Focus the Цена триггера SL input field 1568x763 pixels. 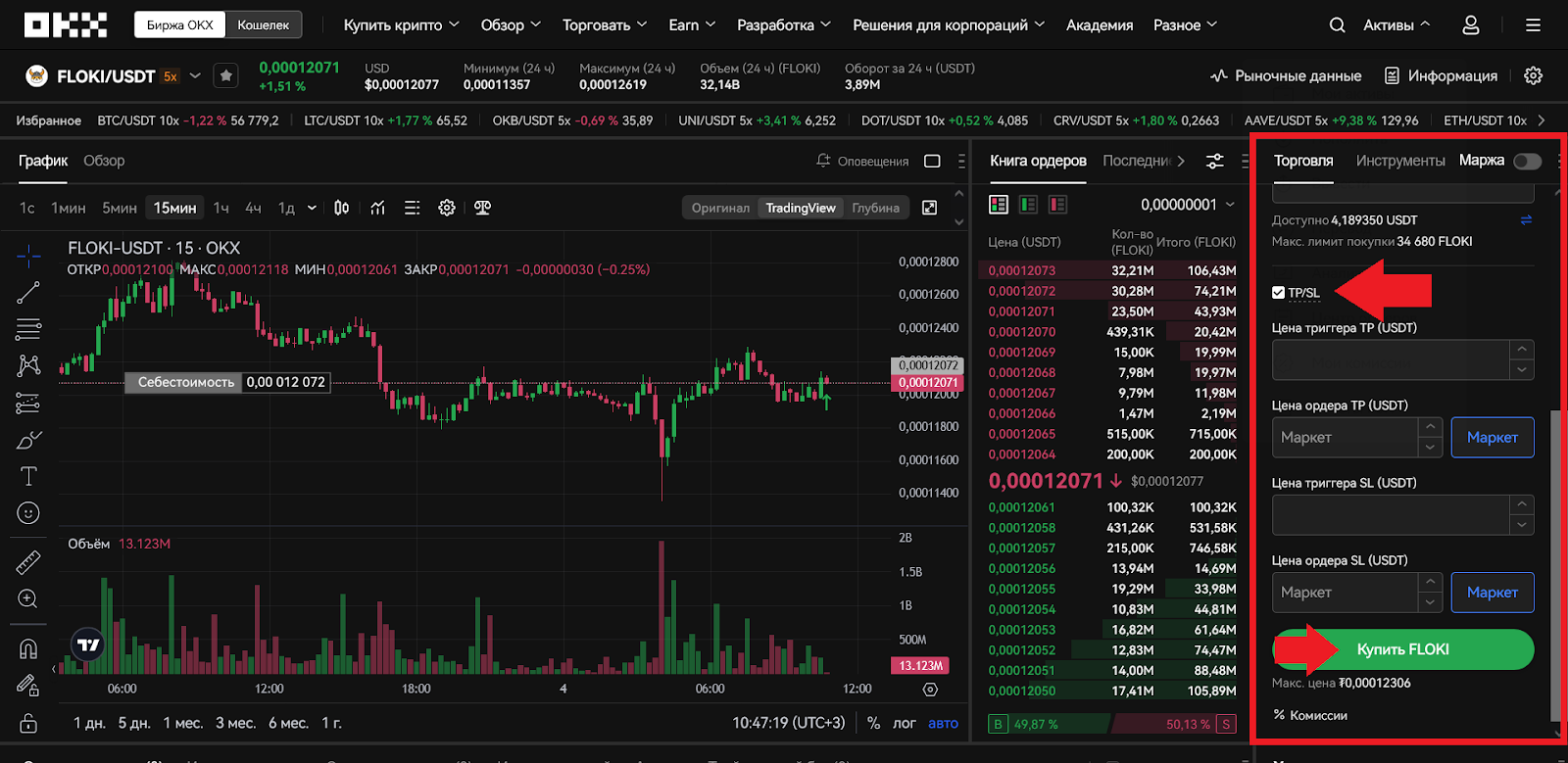[x=1390, y=514]
